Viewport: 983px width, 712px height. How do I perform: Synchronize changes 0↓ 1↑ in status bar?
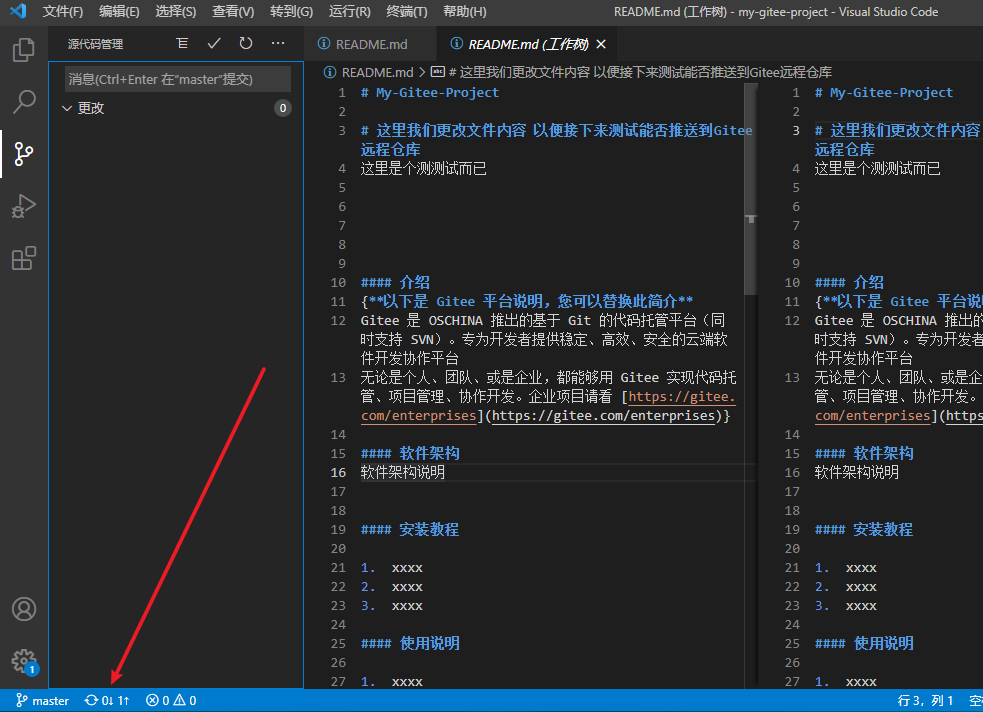(x=107, y=701)
